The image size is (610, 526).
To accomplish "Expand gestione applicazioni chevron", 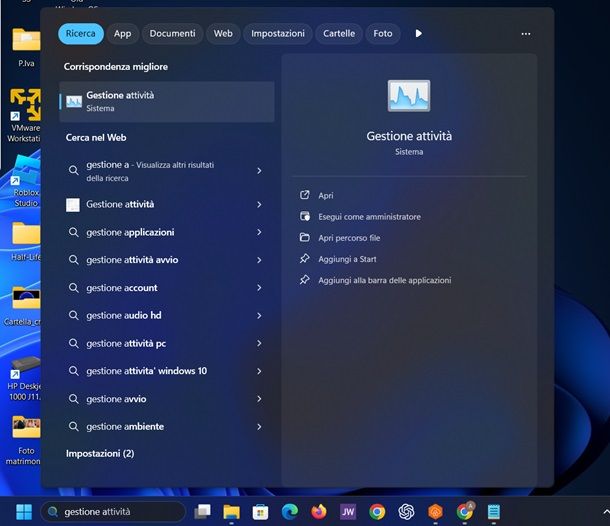I will 259,232.
